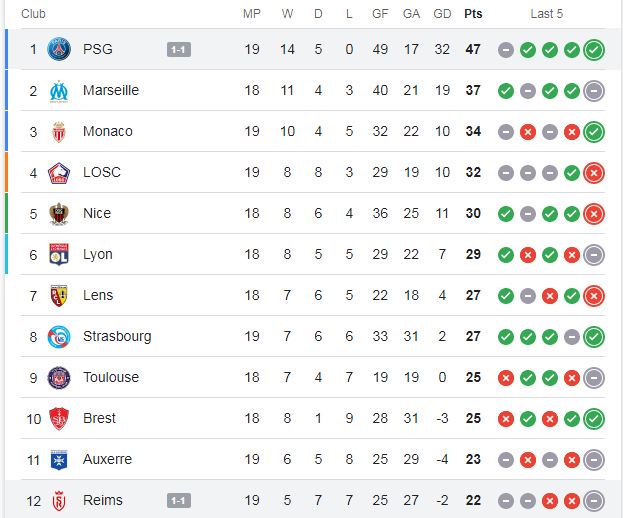Open the Lens team name link
Image resolution: width=623 pixels, height=518 pixels.
click(x=98, y=295)
